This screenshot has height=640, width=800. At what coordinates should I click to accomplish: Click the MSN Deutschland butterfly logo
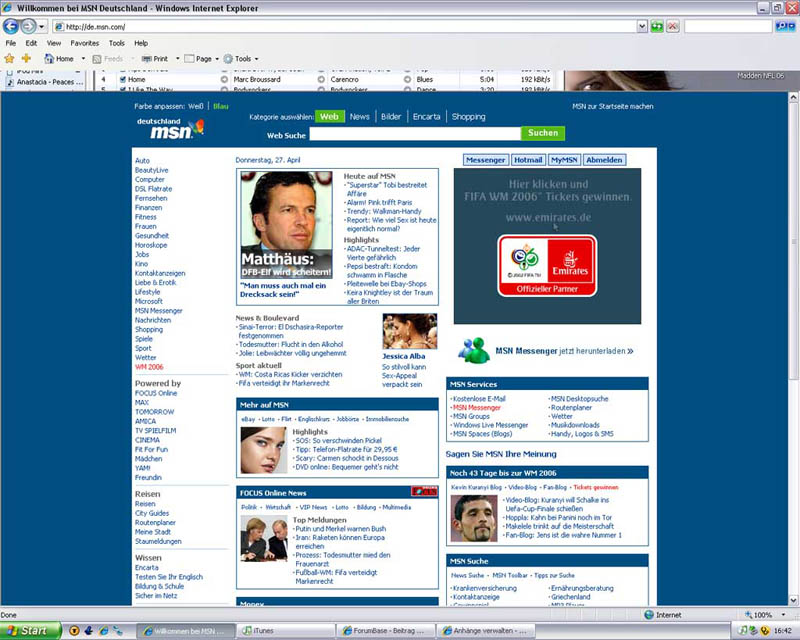[170, 129]
